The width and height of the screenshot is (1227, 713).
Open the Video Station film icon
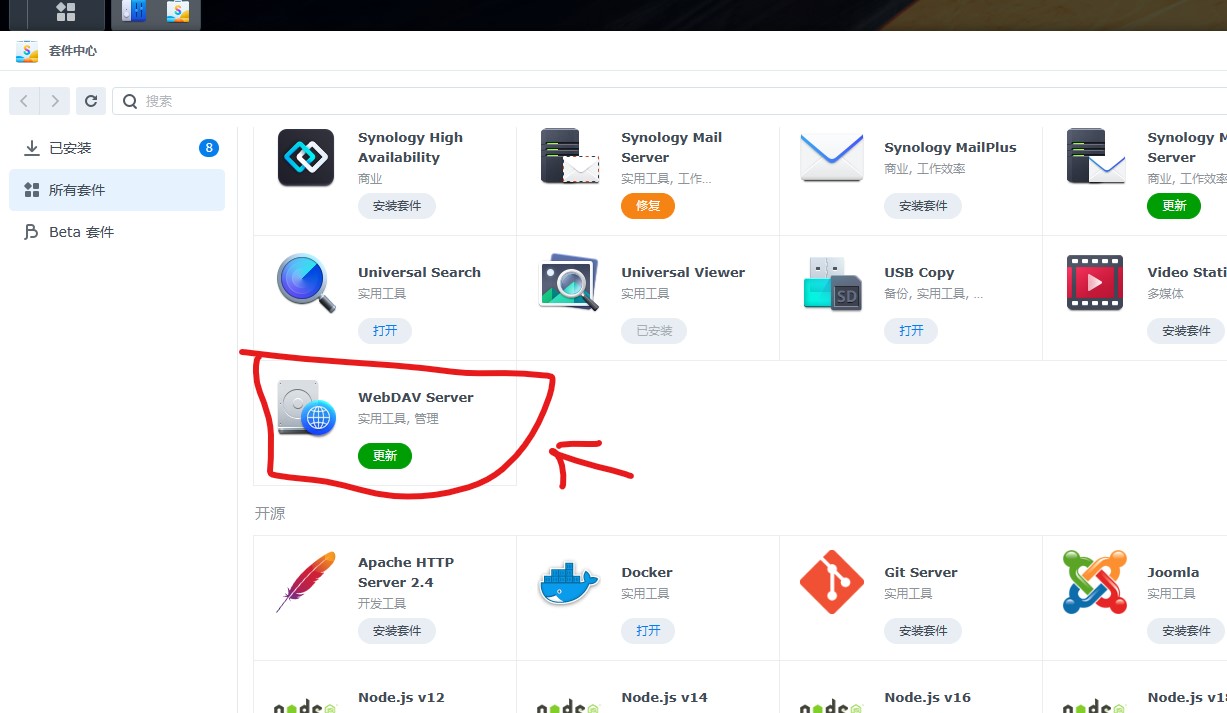click(x=1095, y=283)
